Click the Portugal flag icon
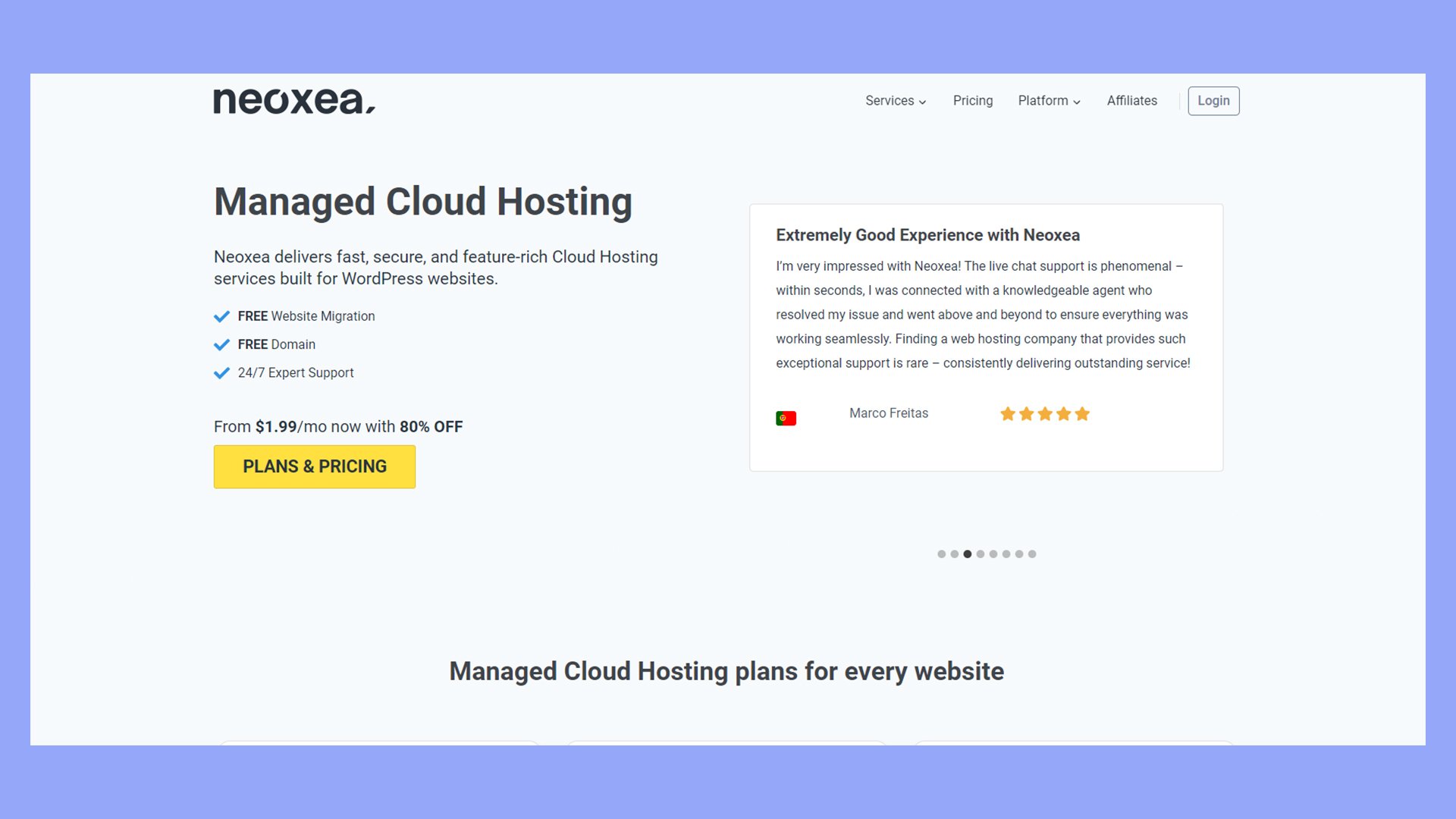This screenshot has height=819, width=1456. (x=786, y=418)
